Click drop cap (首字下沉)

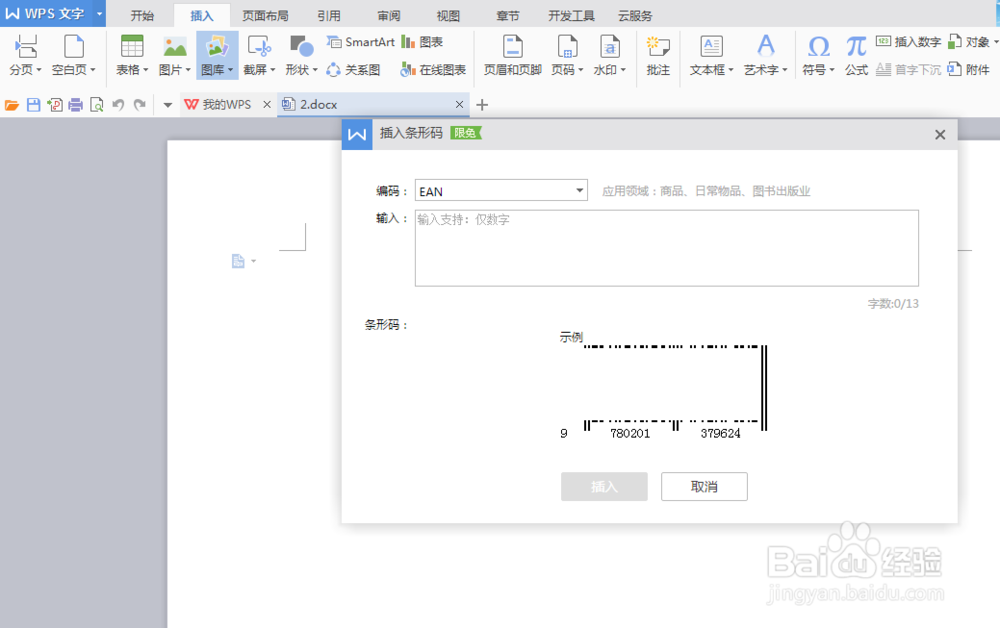pyautogui.click(x=908, y=69)
